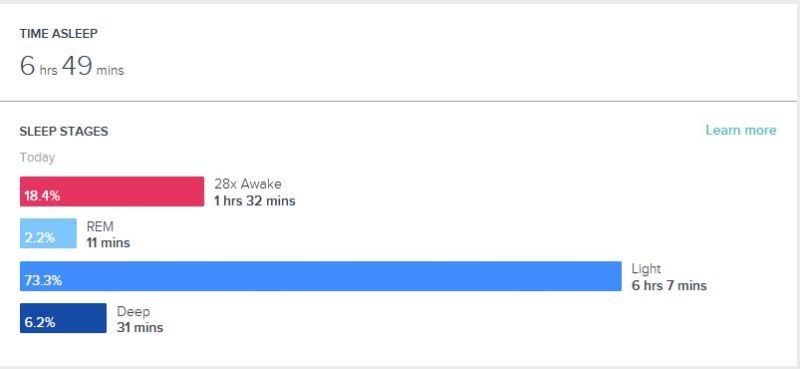800x369 pixels.
Task: Open the Learn more link
Action: (x=741, y=130)
